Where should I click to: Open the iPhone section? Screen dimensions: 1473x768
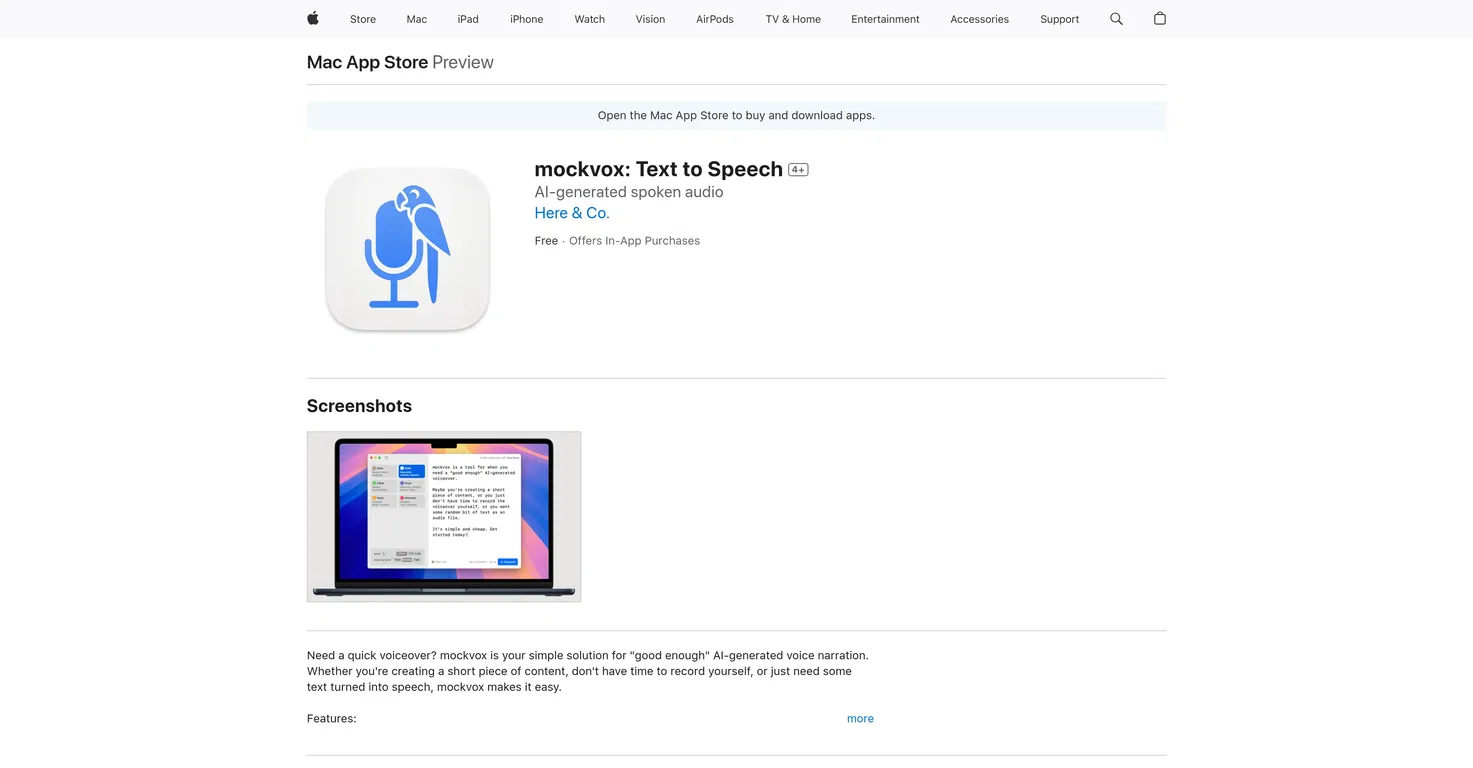click(526, 19)
